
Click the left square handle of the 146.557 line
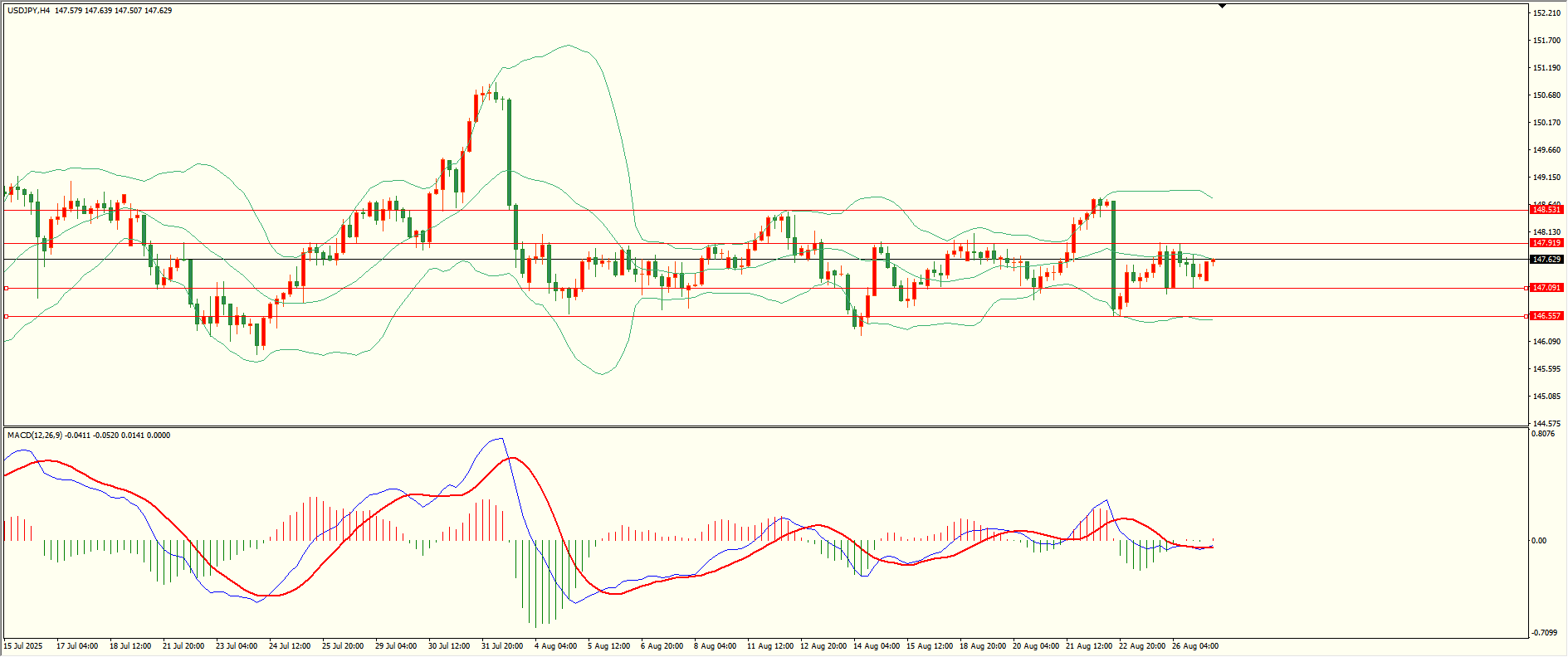coord(7,316)
